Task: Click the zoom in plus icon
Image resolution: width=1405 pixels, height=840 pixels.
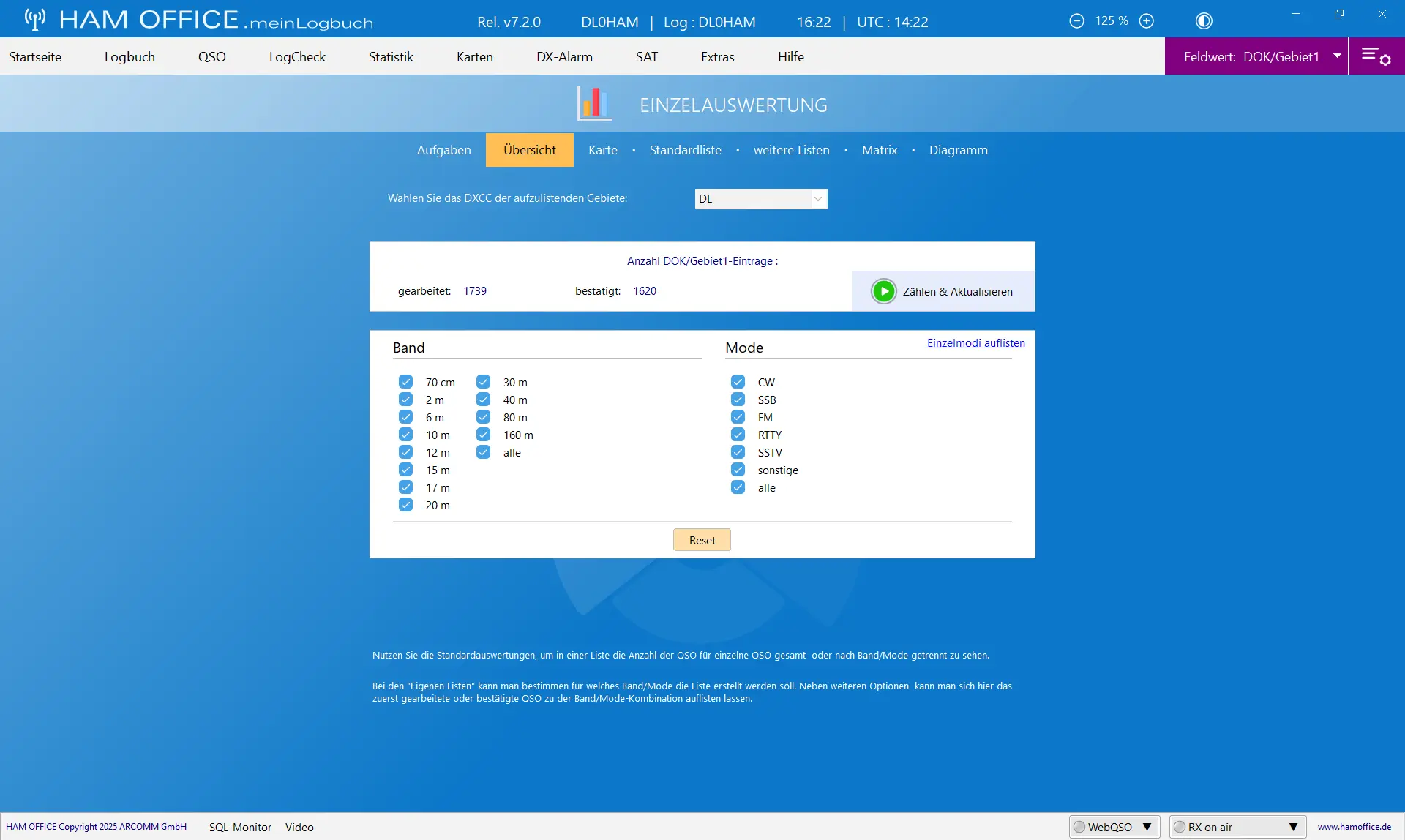Action: (1147, 21)
